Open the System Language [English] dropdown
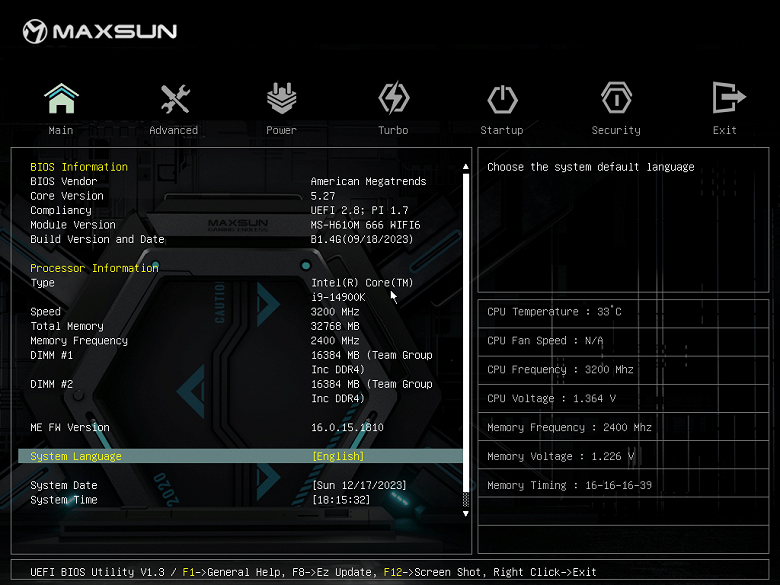Image resolution: width=780 pixels, height=585 pixels. [x=338, y=456]
